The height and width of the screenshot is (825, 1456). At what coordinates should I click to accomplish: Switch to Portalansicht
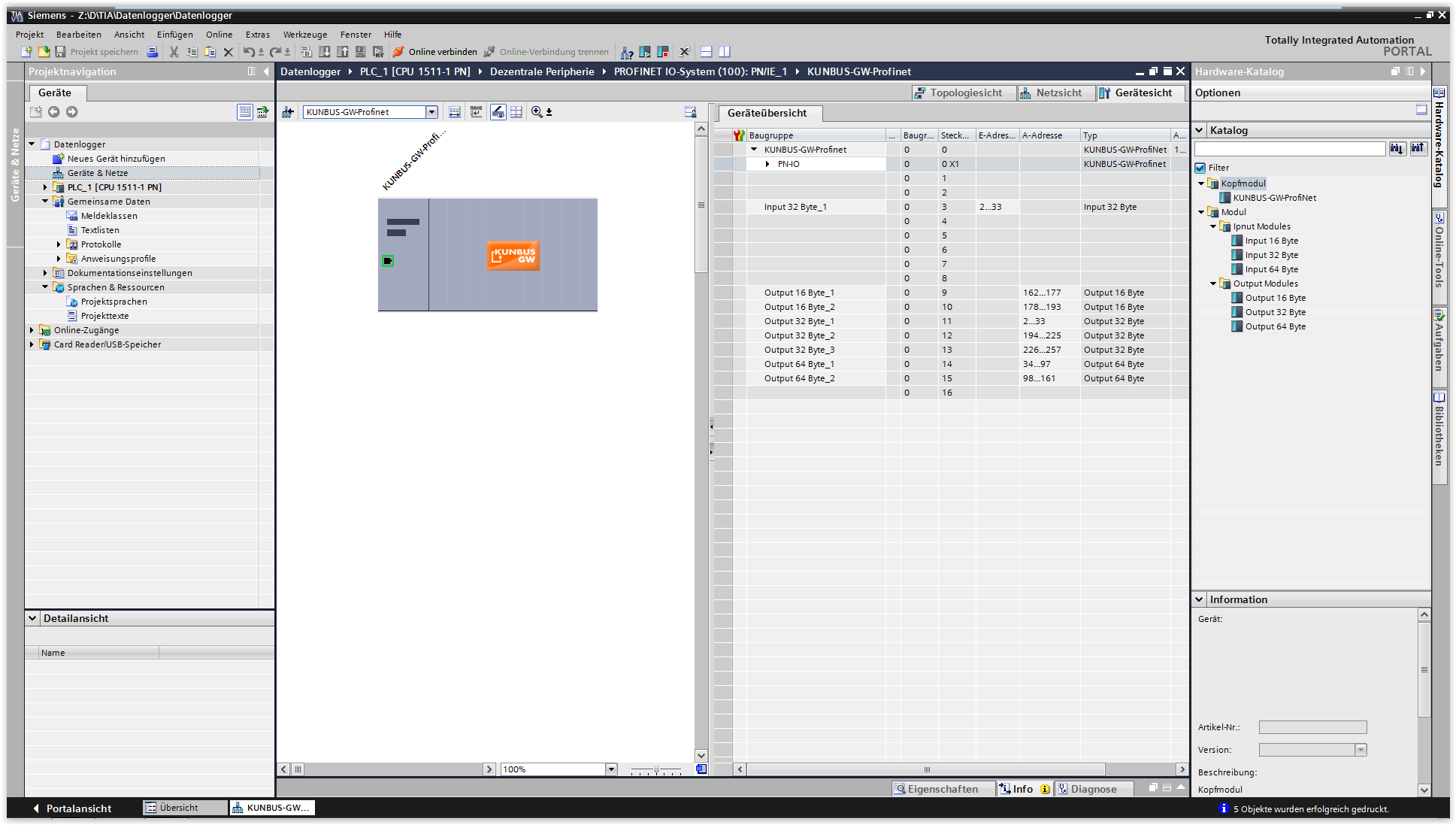(71, 808)
